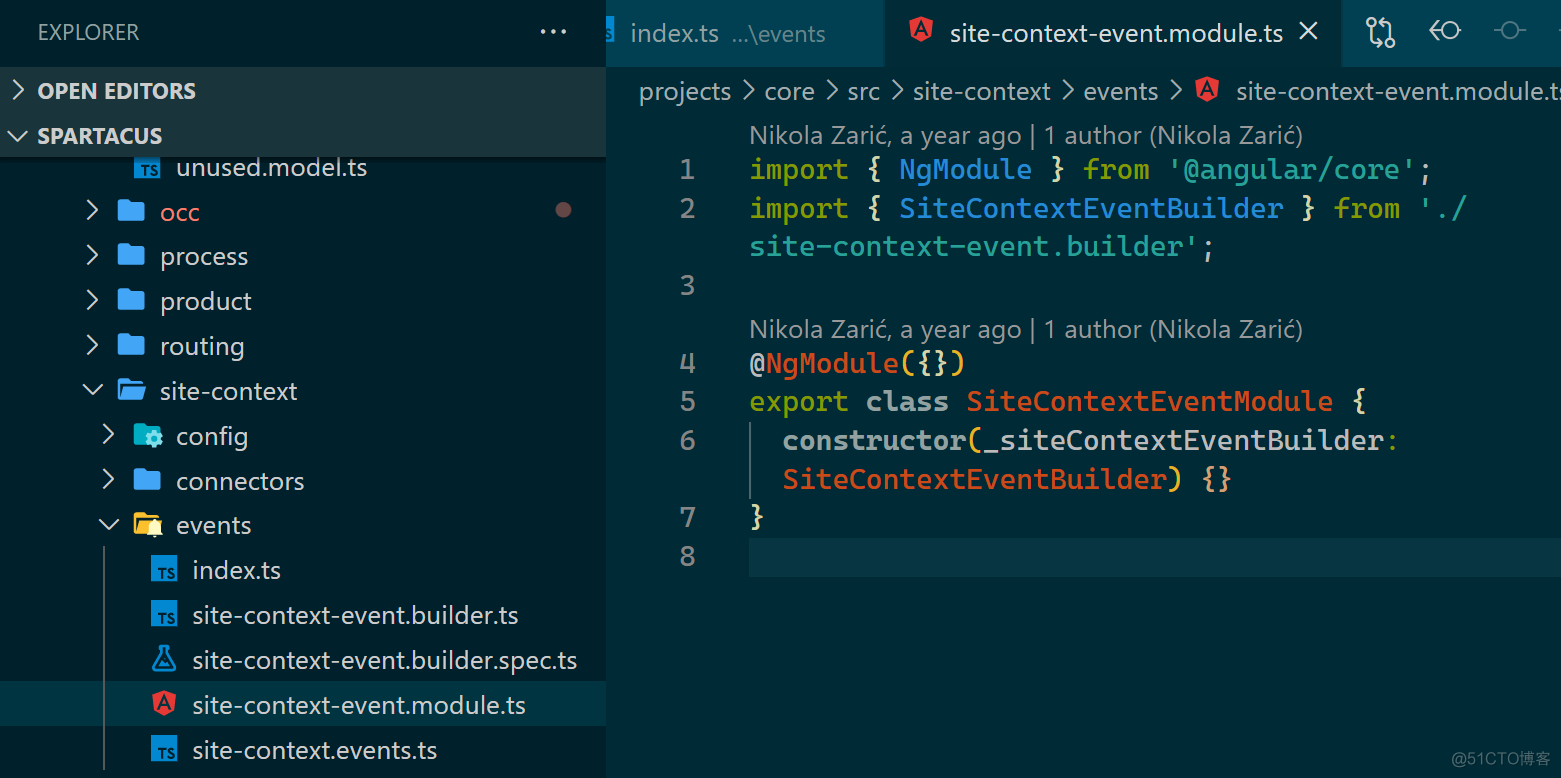The image size is (1561, 778).
Task: Click the go to next change toolbar icon
Action: click(x=1509, y=32)
